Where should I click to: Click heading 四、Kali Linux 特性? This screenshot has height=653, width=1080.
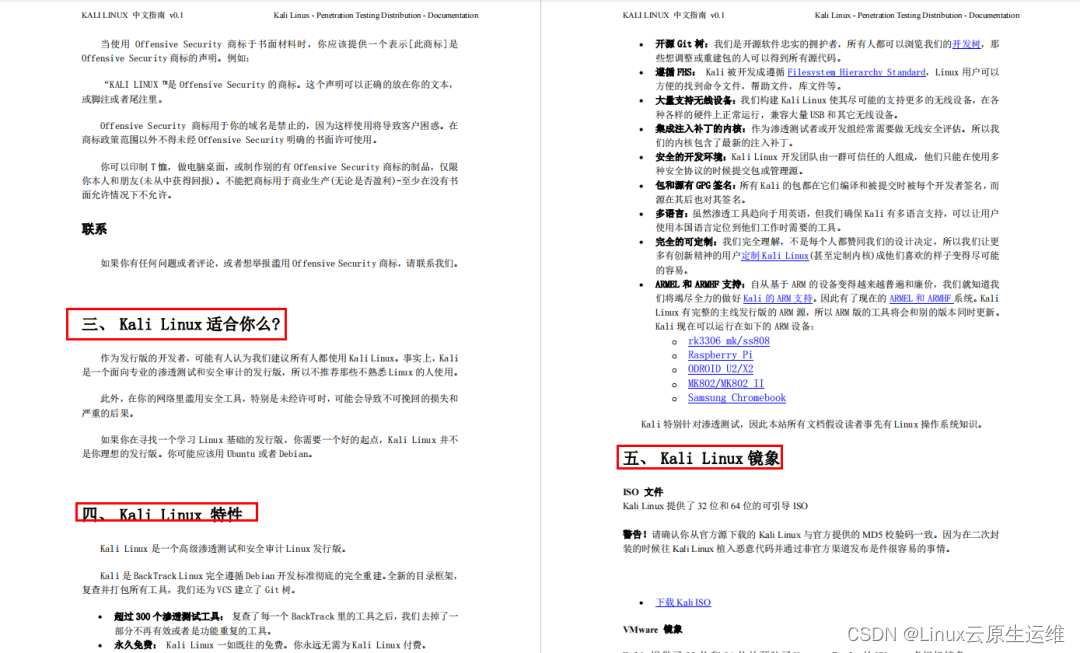163,514
